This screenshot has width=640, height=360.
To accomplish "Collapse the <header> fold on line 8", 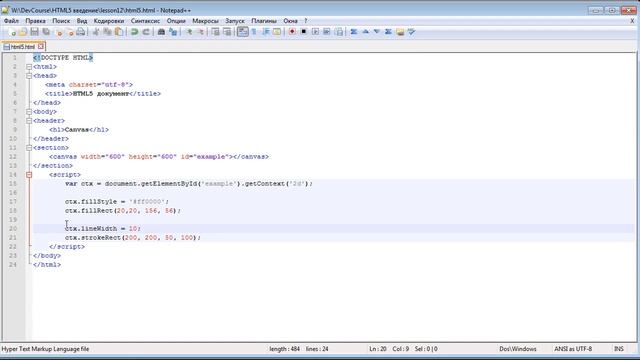I will tap(29, 120).
